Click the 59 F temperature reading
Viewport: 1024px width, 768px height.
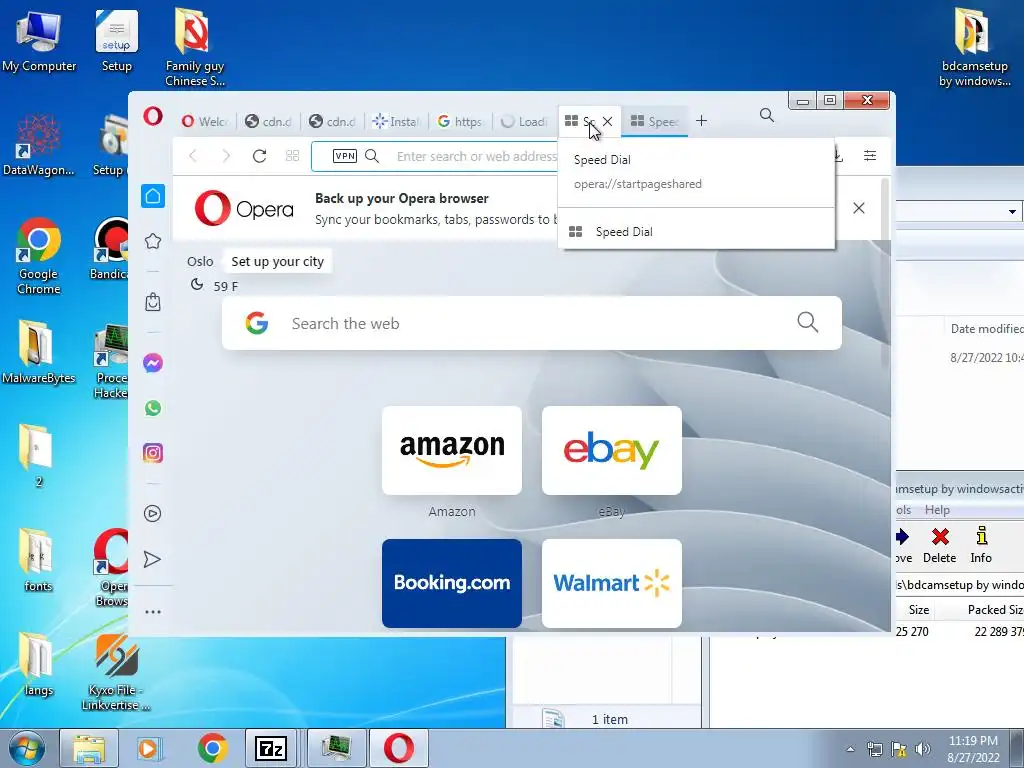[225, 286]
